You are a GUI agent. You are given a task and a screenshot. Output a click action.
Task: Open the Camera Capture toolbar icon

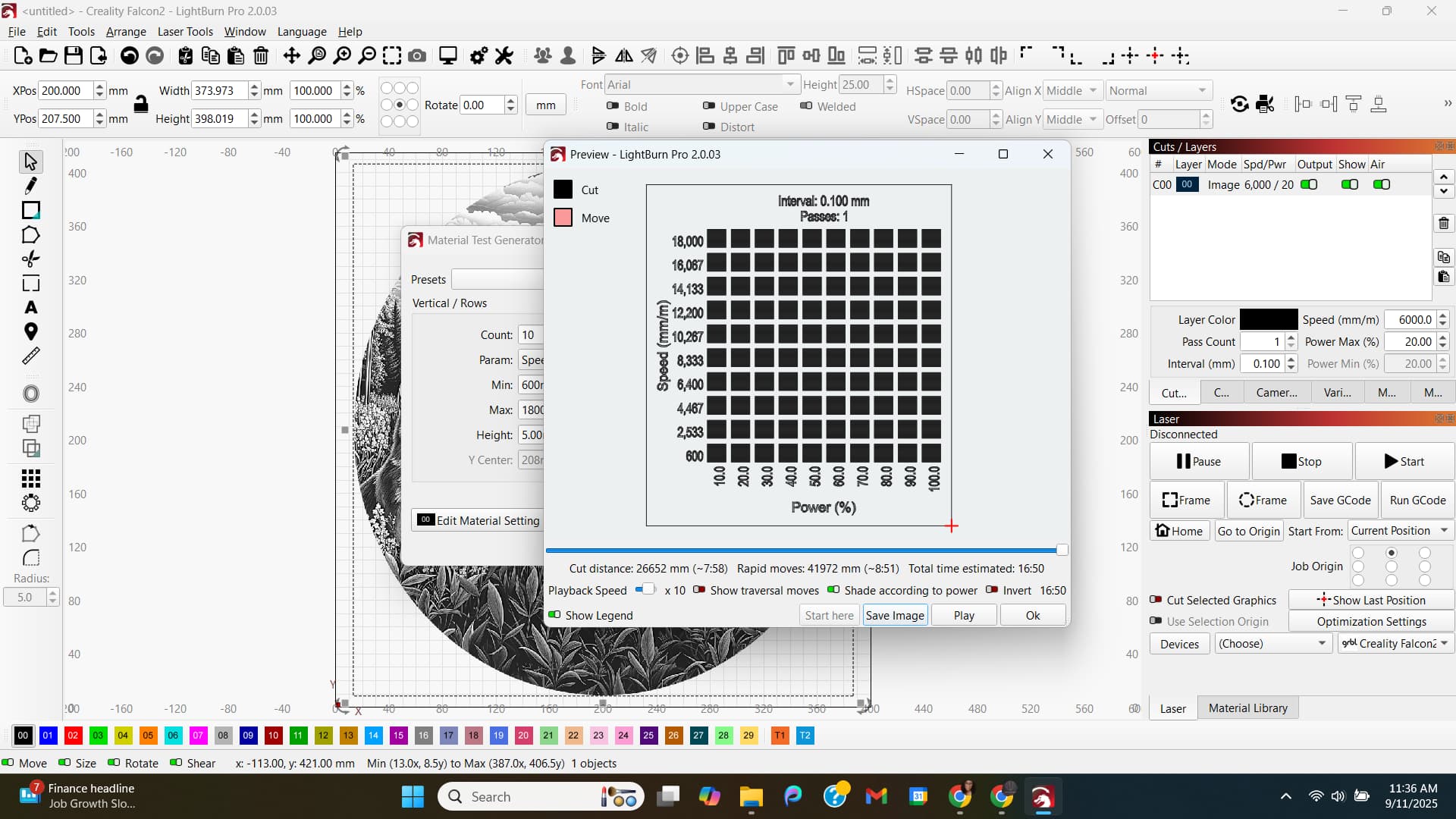pyautogui.click(x=416, y=55)
